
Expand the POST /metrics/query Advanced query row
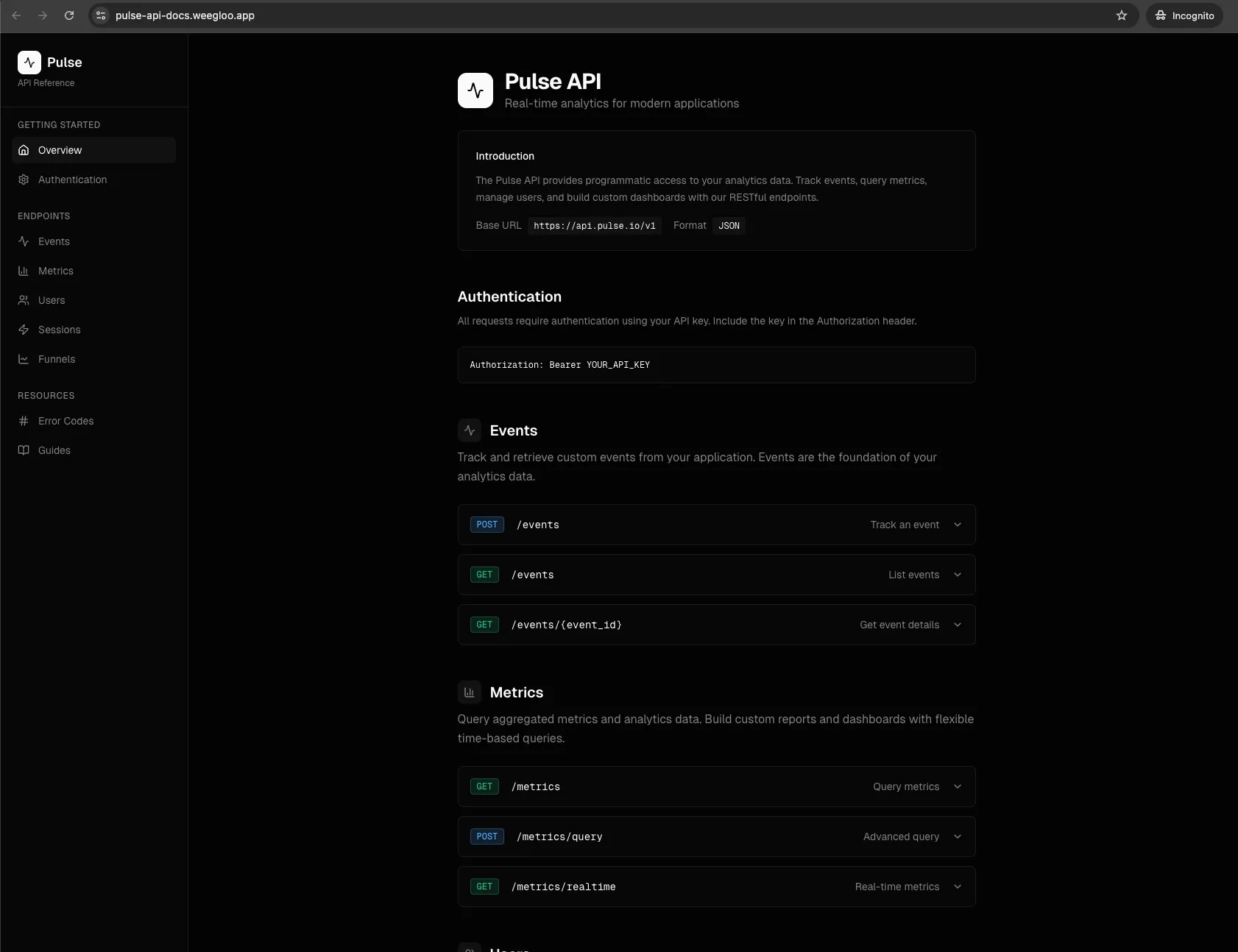716,836
